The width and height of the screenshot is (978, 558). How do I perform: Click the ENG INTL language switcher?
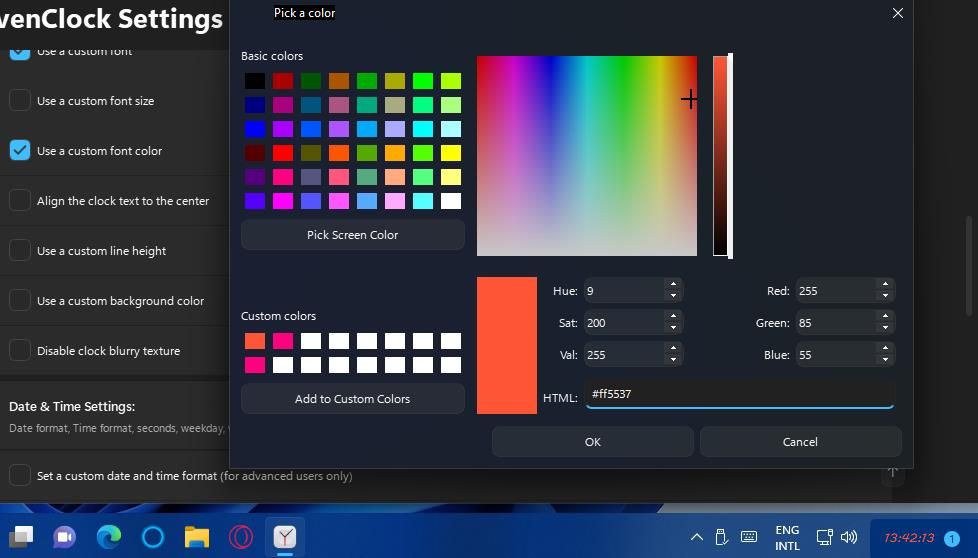(787, 537)
